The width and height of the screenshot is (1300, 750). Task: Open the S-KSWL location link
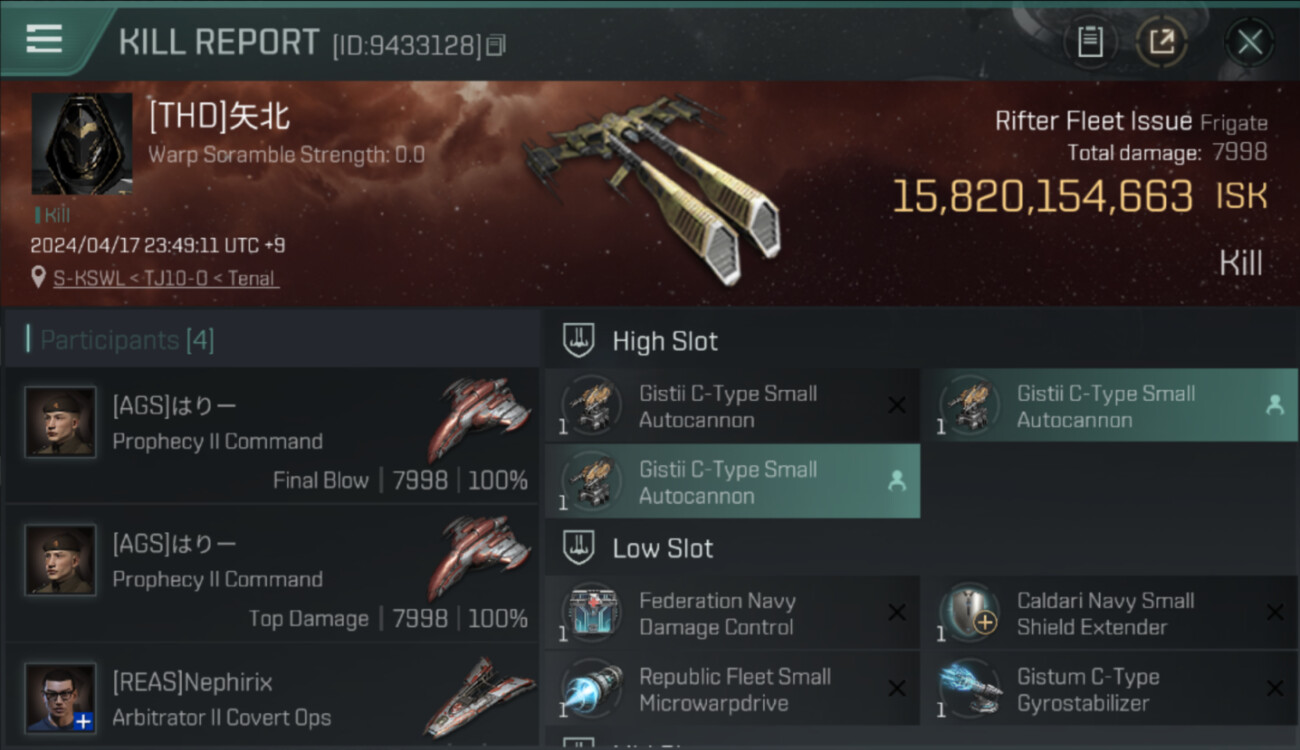pos(166,278)
